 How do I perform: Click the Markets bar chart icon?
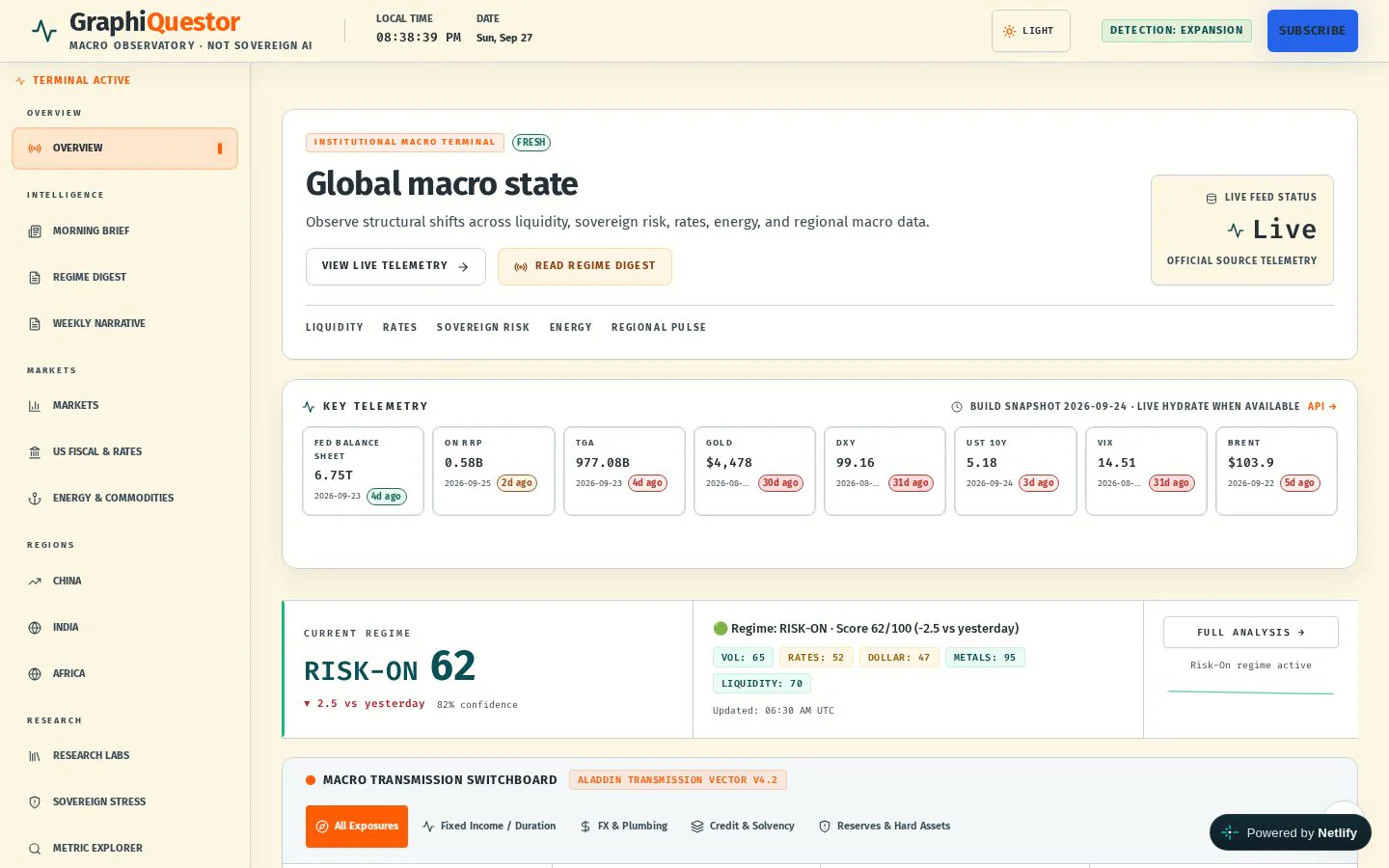pos(35,406)
